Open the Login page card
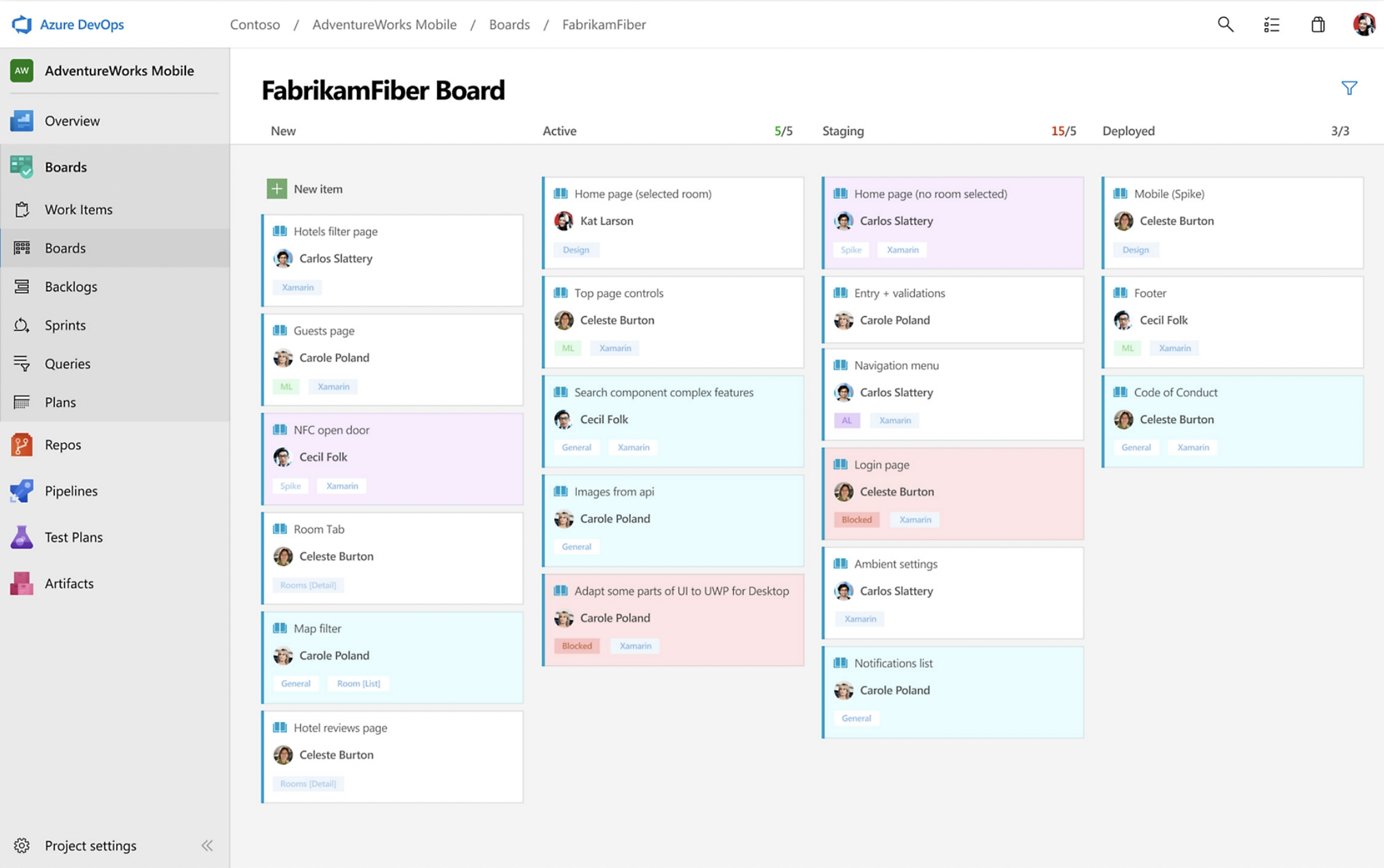This screenshot has height=868, width=1384. 881,465
